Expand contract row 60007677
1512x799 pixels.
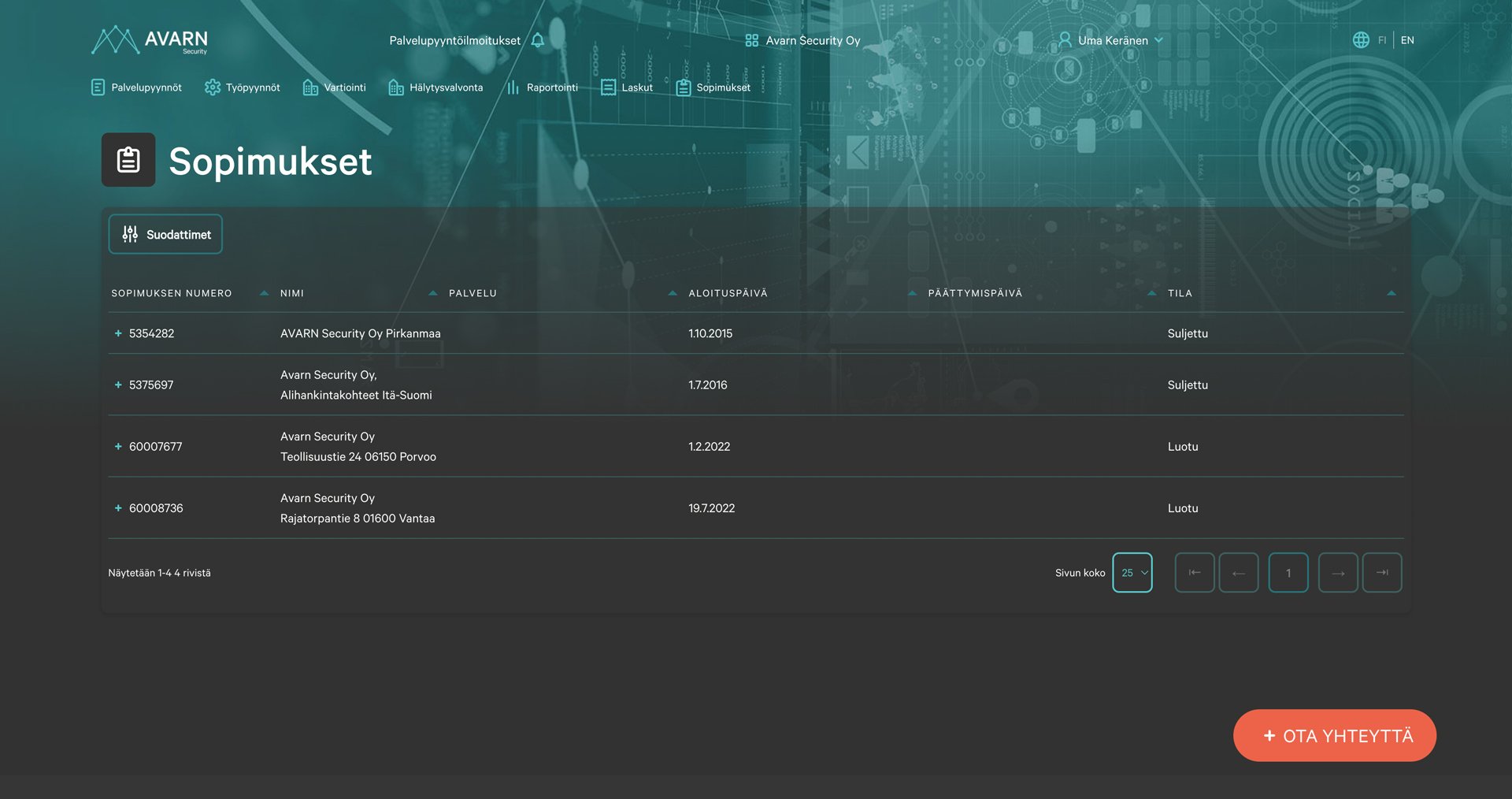tap(118, 446)
